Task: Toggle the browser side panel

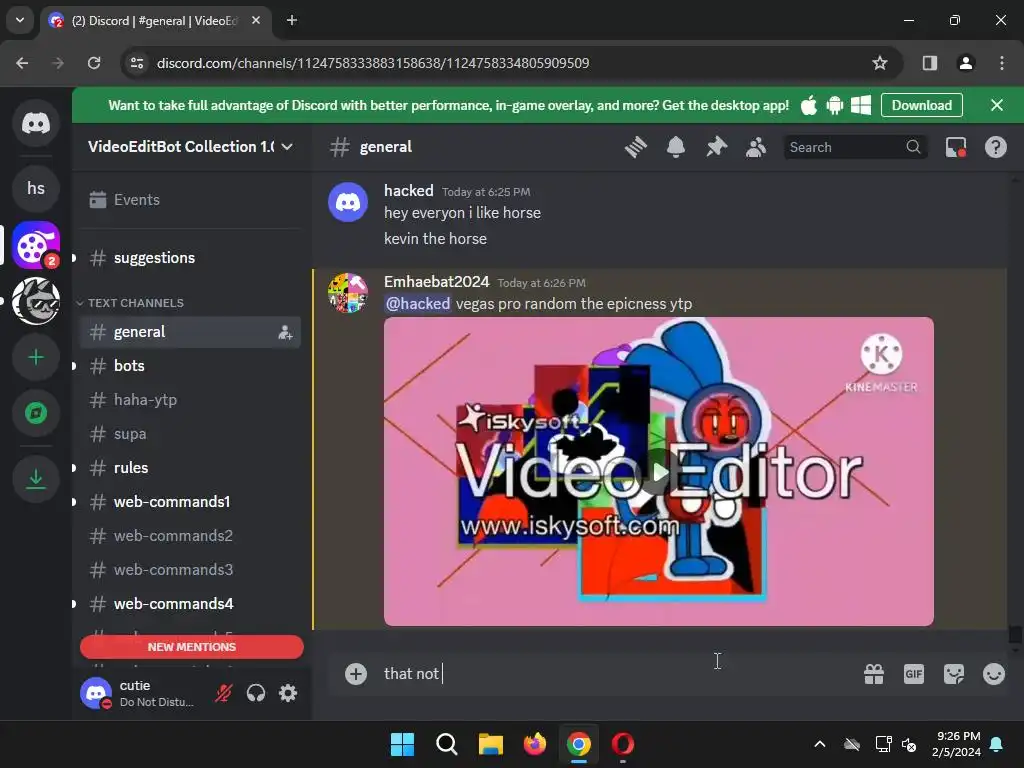Action: coord(929,63)
